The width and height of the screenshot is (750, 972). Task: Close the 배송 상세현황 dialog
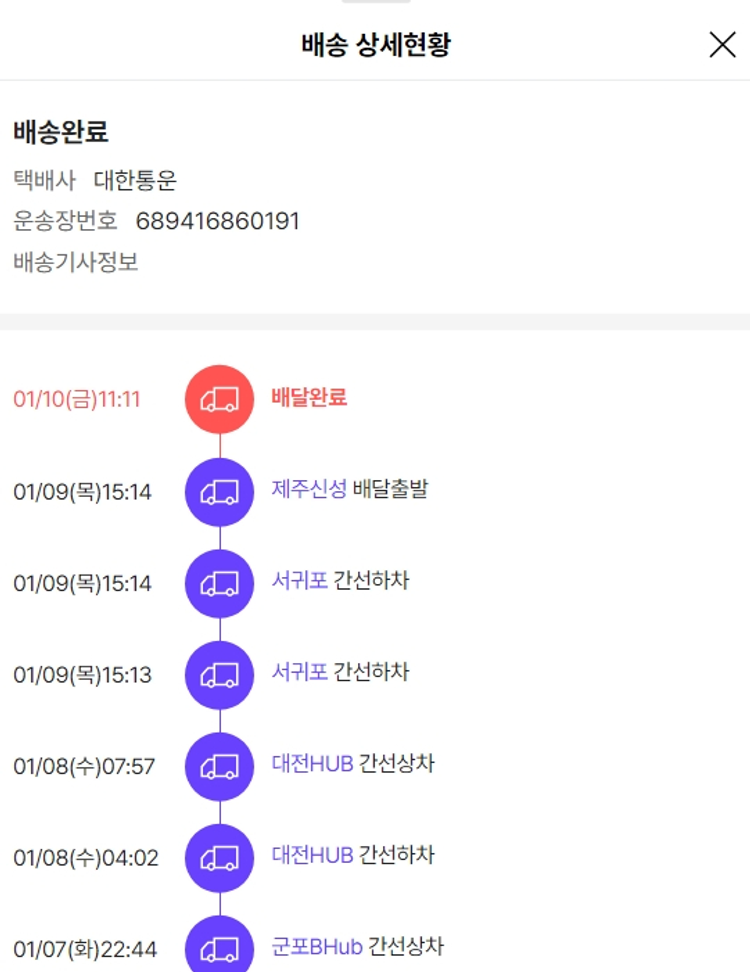pos(722,45)
